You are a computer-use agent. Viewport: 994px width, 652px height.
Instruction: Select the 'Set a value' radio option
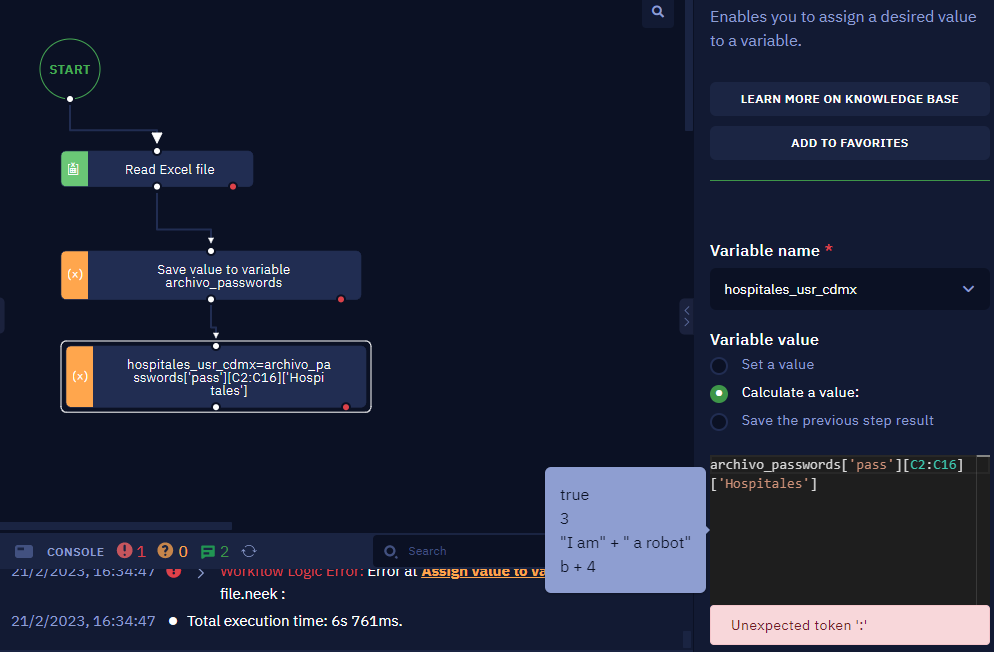click(x=719, y=365)
